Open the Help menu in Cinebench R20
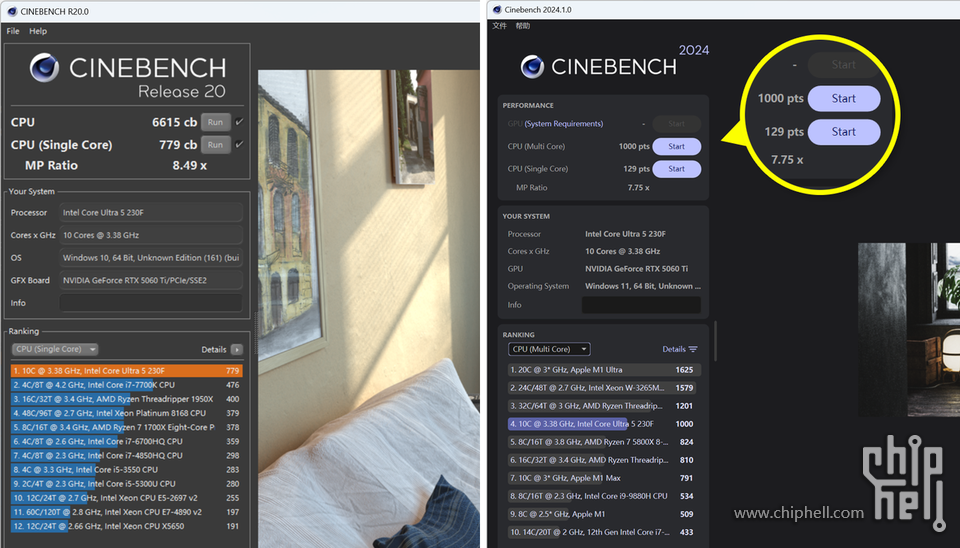 (x=38, y=31)
